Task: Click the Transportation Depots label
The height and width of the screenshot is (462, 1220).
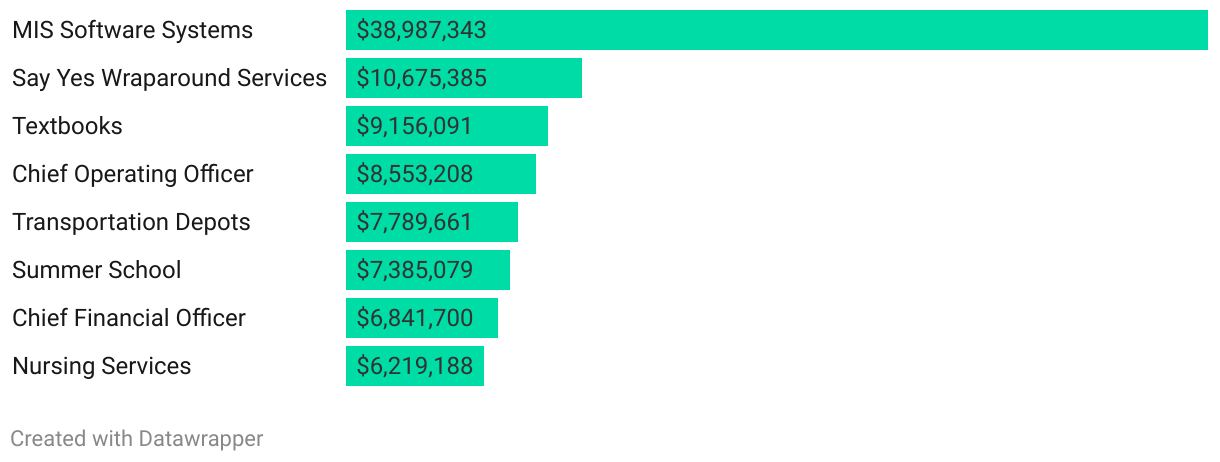Action: 131,222
